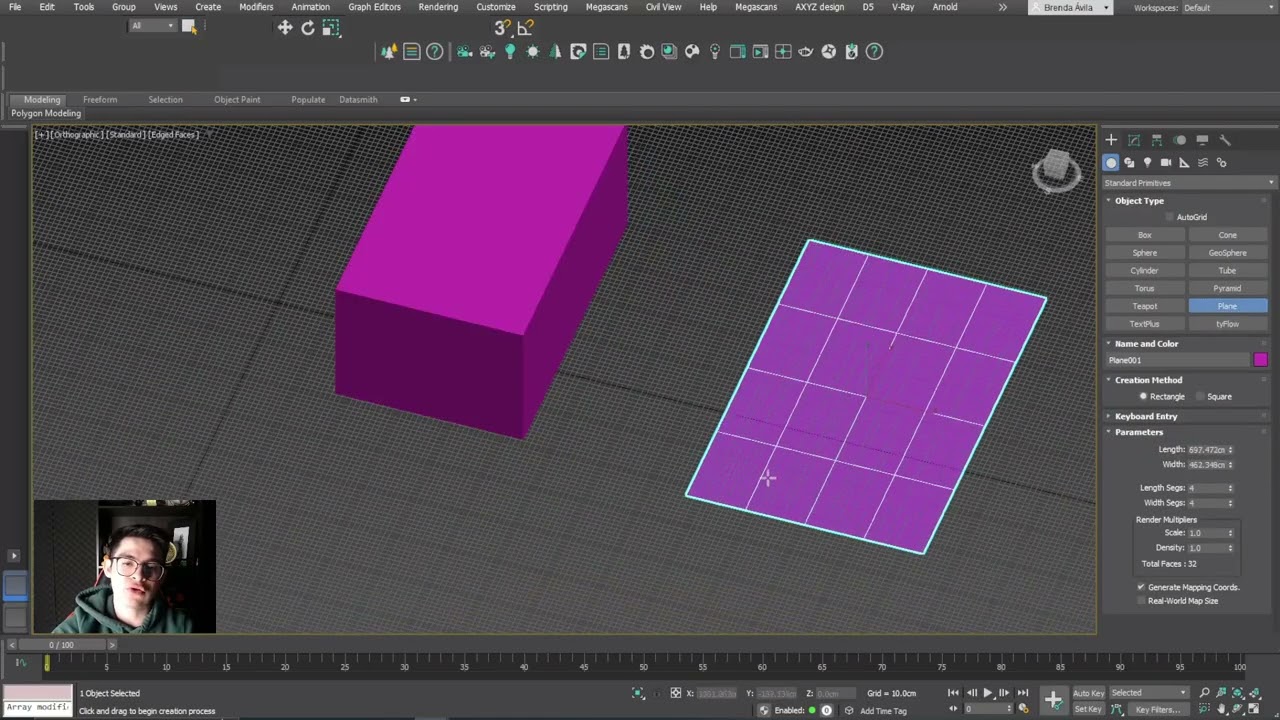Select the Lights category icon
Viewport: 1280px width, 720px height.
1148,162
